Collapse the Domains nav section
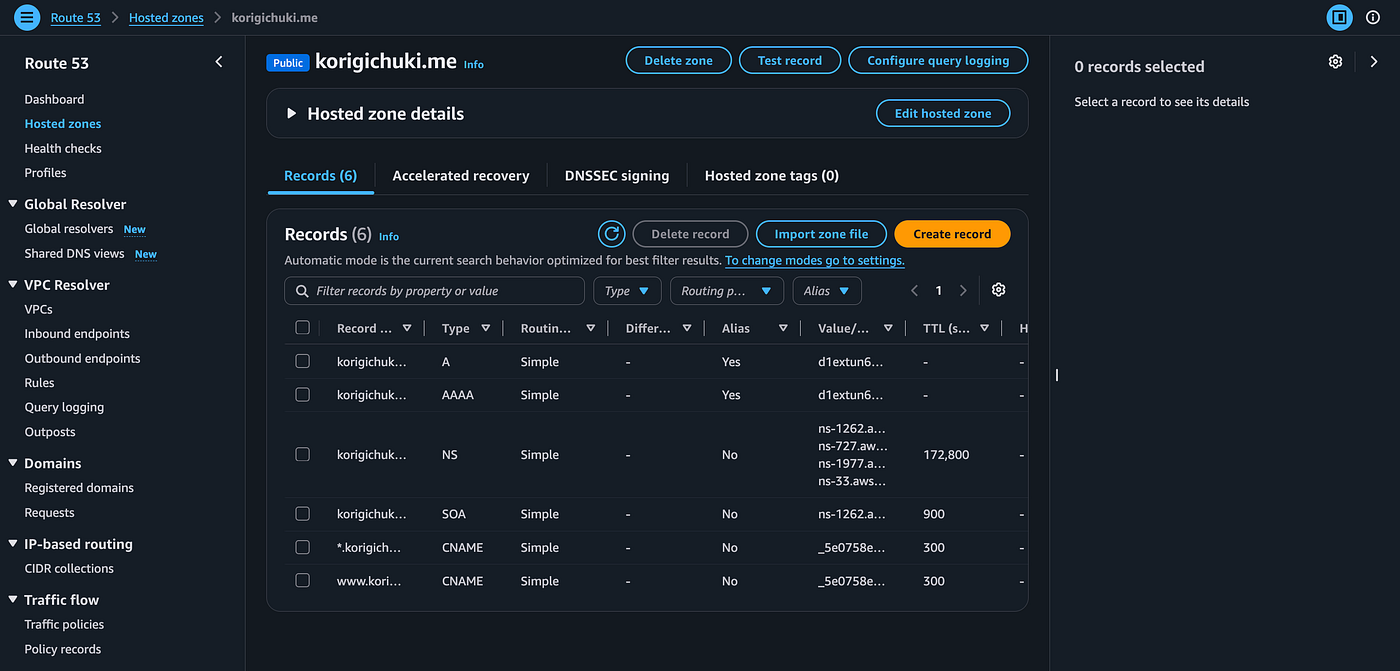 14,464
